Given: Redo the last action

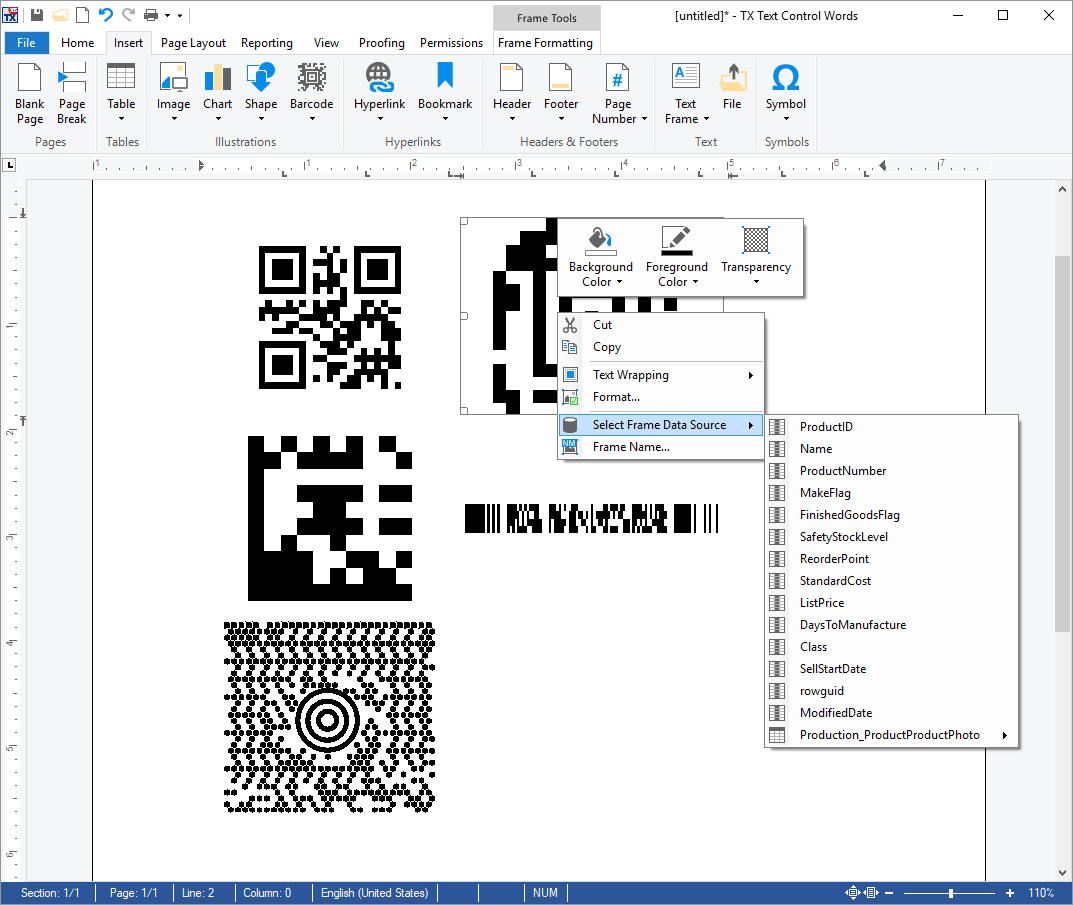Looking at the screenshot, I should pyautogui.click(x=128, y=15).
